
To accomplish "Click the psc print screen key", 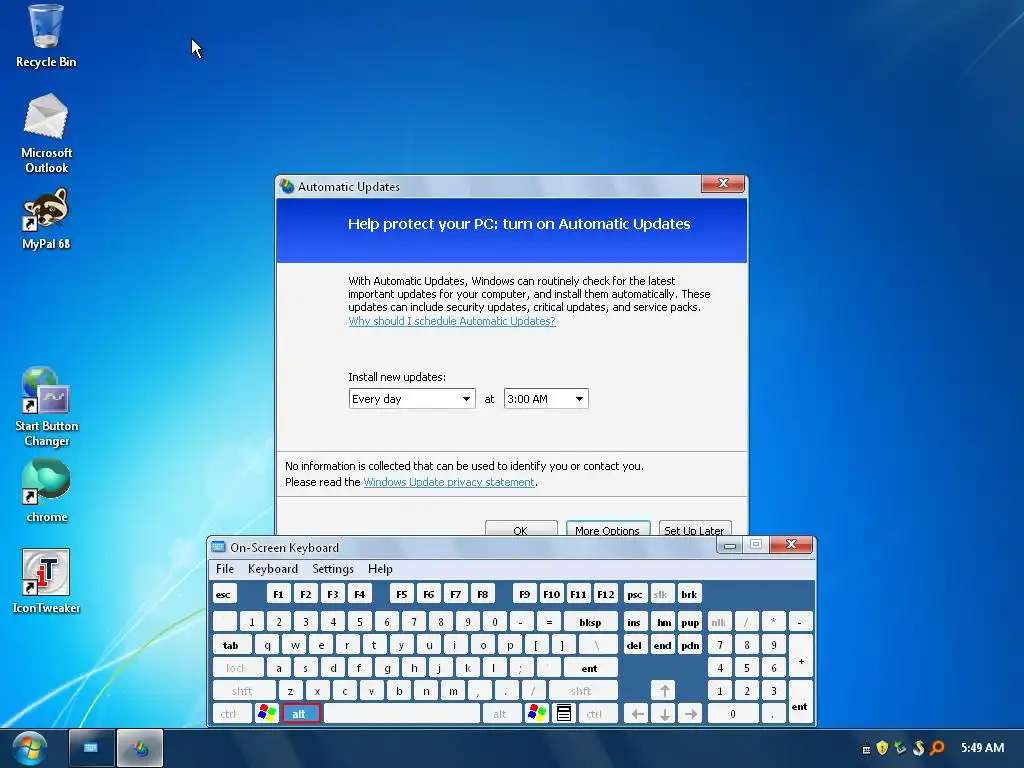I will (635, 594).
